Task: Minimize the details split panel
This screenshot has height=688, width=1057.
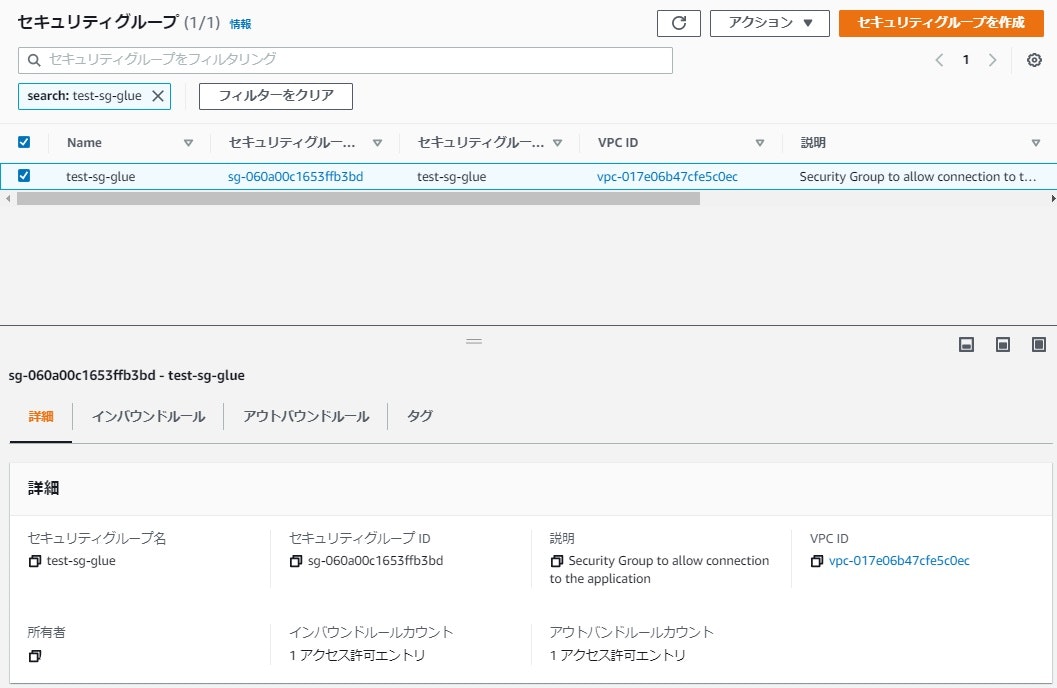Action: 966,345
